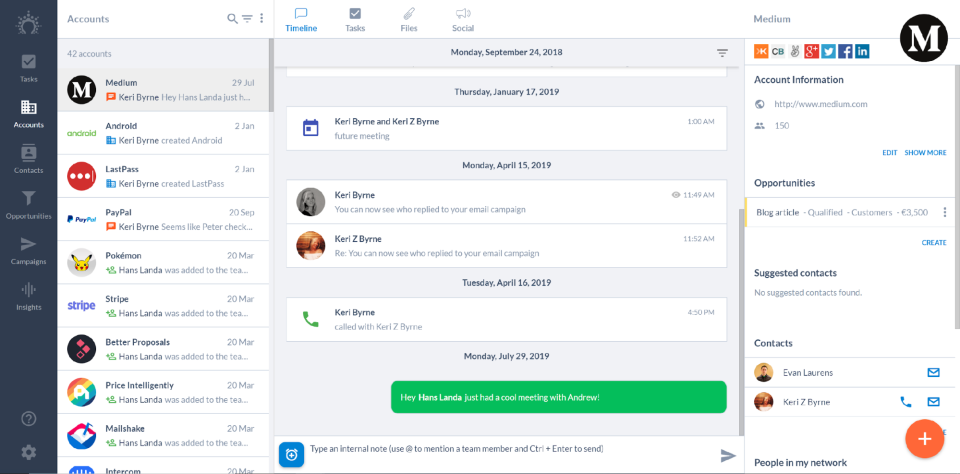The width and height of the screenshot is (960, 474).
Task: Switch to the Tasks tab
Action: tap(355, 20)
